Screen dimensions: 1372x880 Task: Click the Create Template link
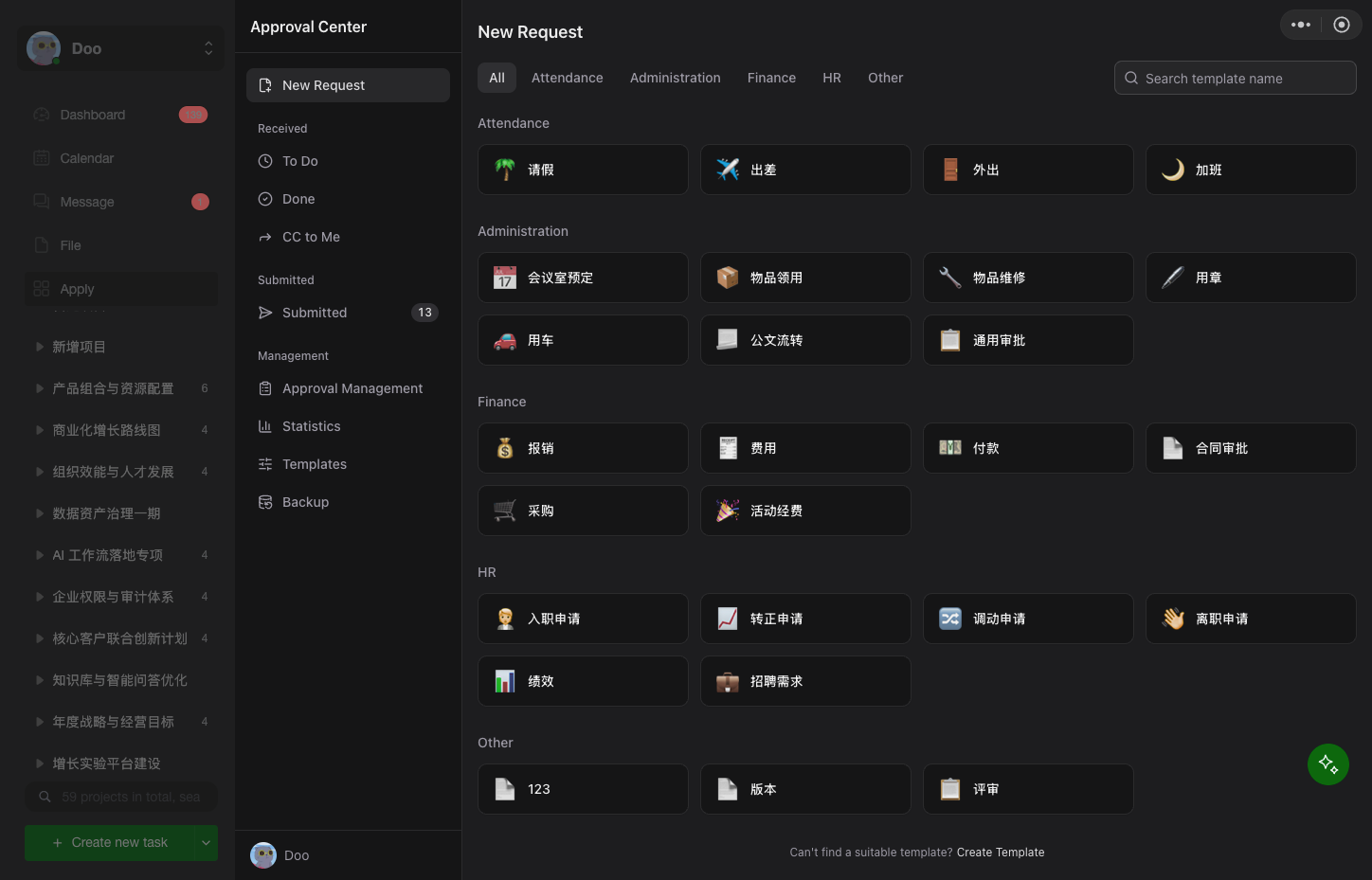pos(1001,853)
